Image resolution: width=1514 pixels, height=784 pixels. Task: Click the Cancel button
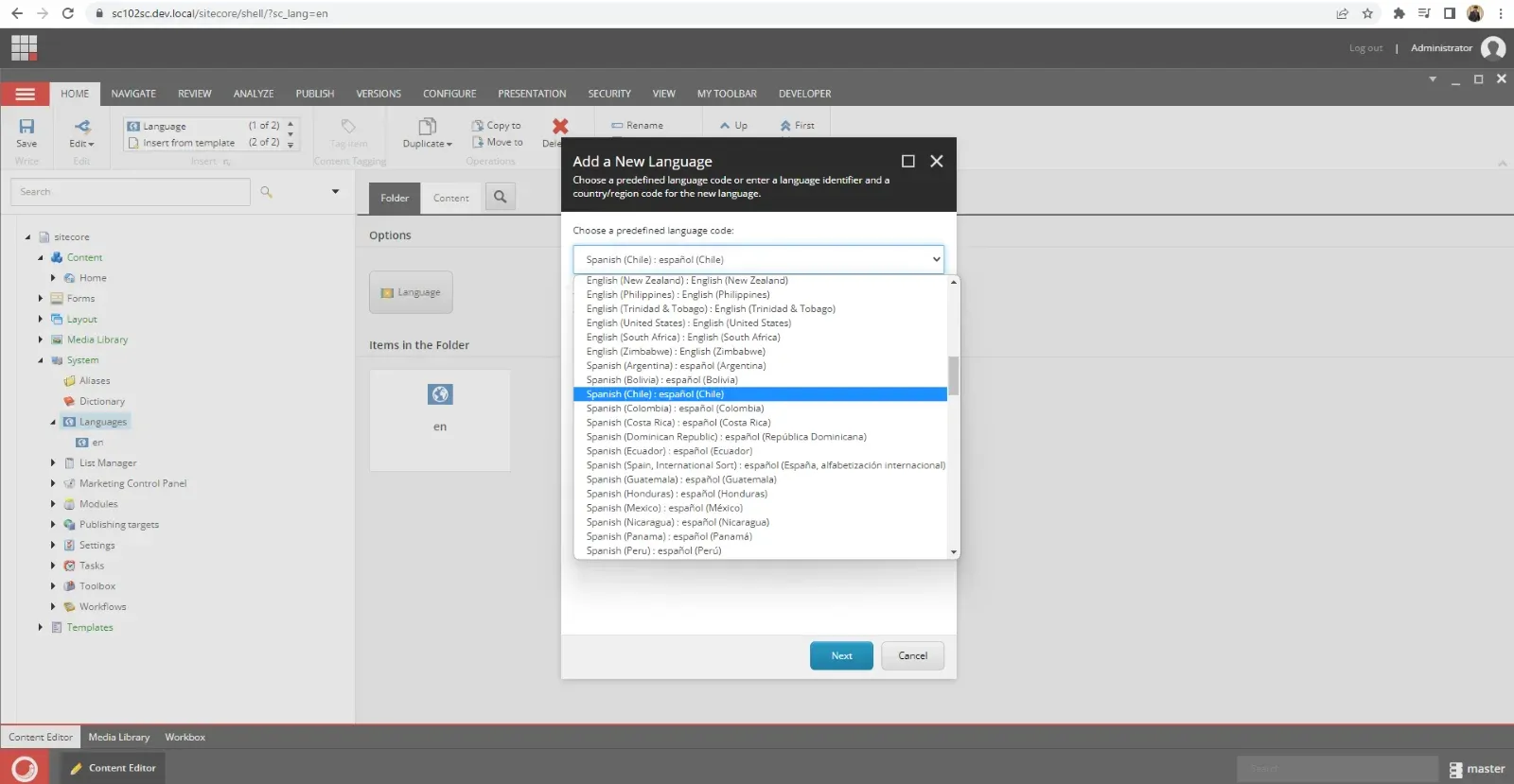pos(912,655)
